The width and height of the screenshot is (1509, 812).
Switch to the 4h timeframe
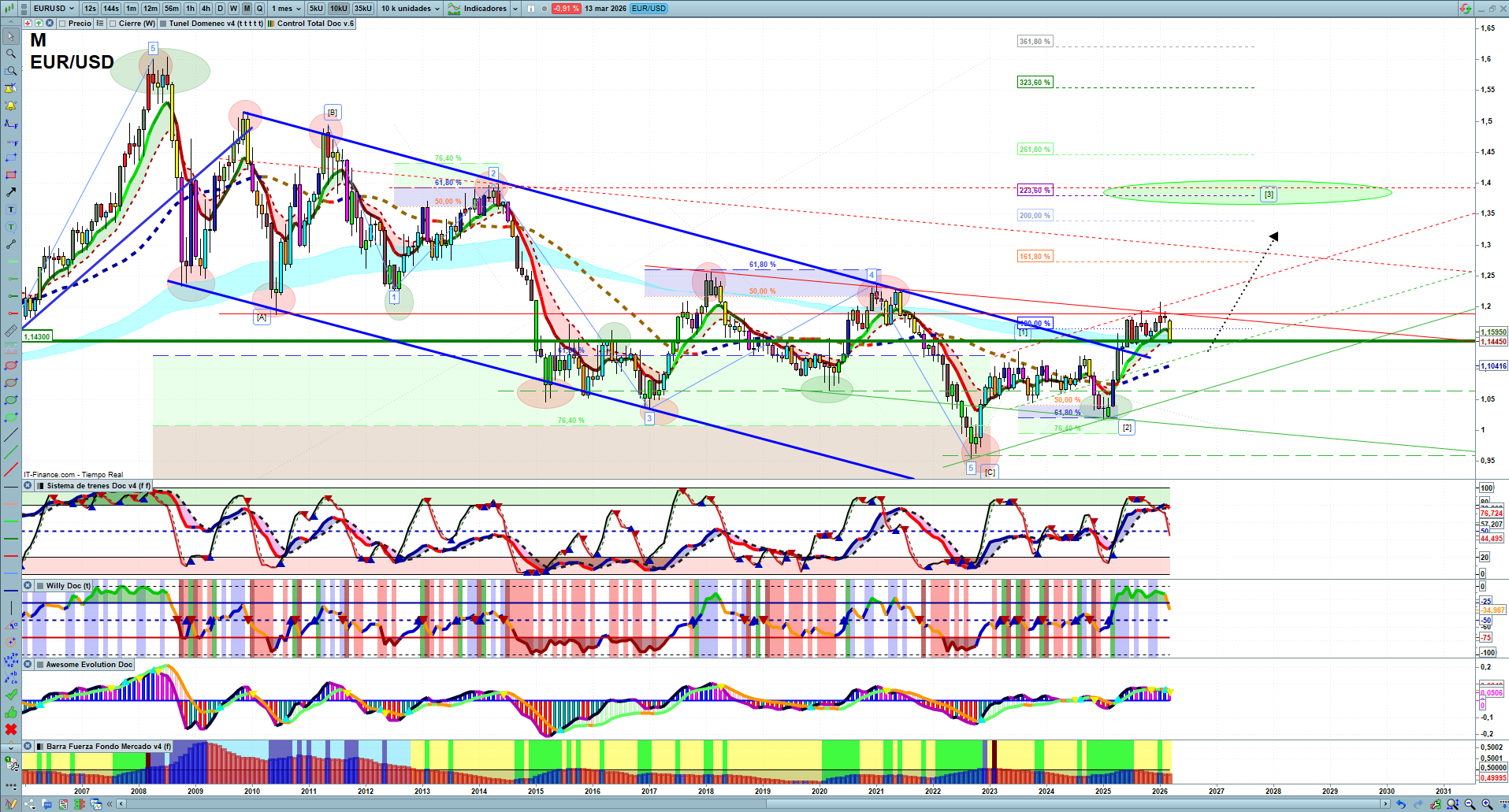point(206,9)
